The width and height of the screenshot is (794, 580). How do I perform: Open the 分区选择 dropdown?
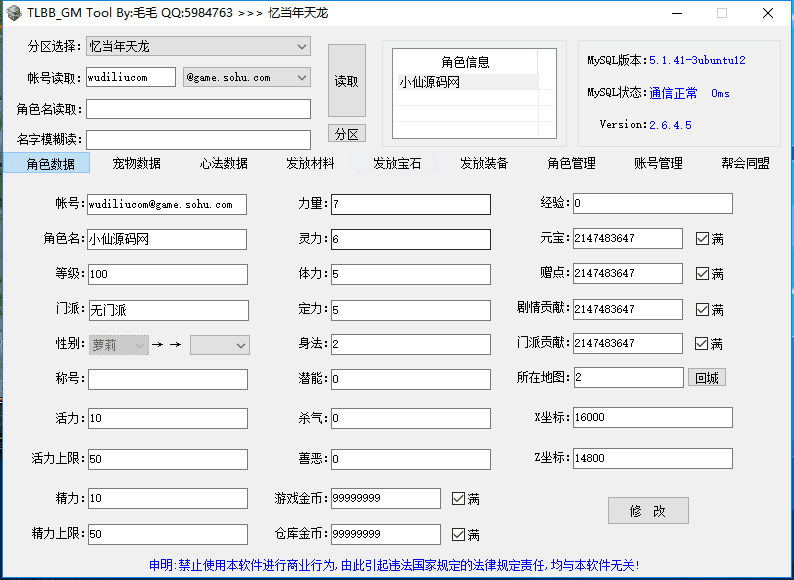click(198, 47)
